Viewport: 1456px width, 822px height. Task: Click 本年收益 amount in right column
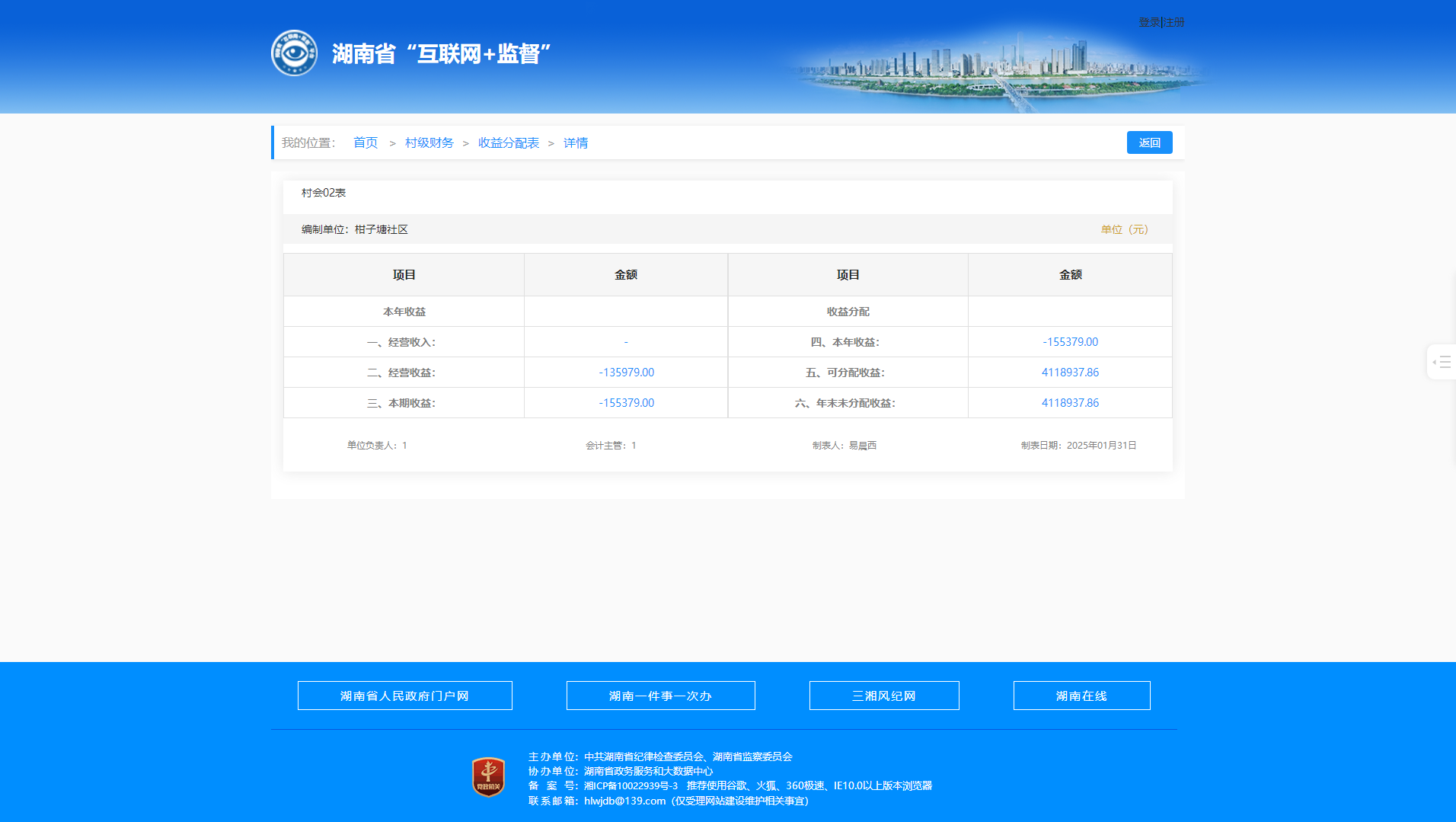point(1070,342)
